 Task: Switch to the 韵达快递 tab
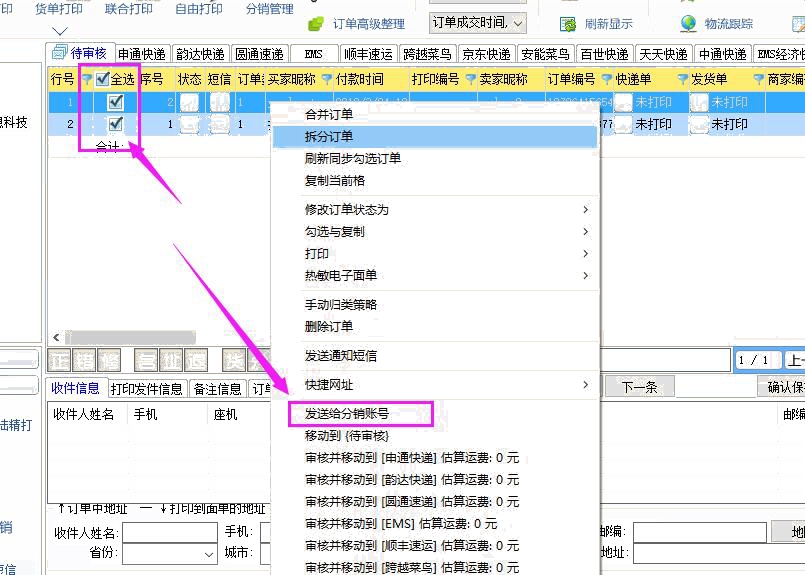pyautogui.click(x=200, y=54)
